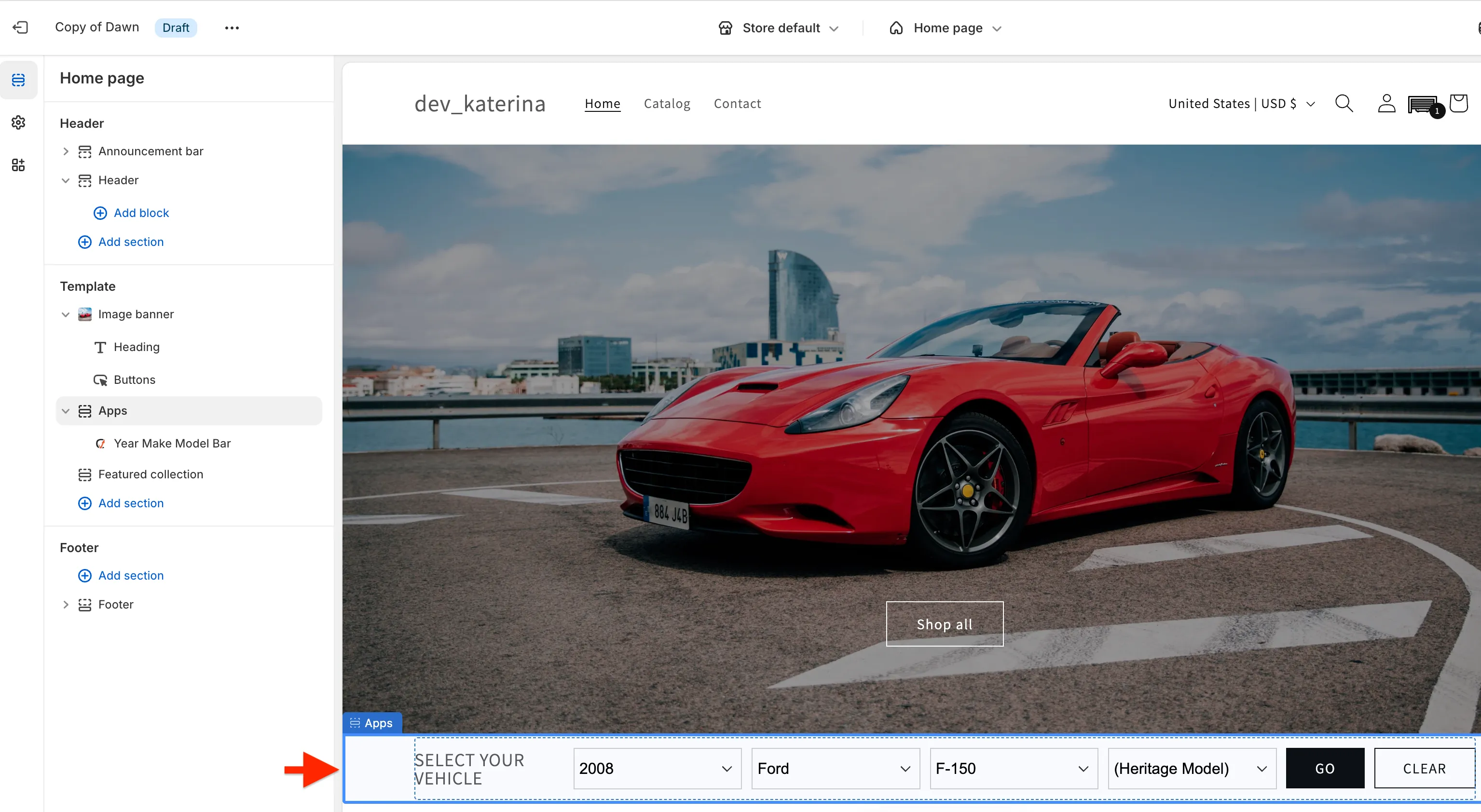Viewport: 1481px width, 812px height.
Task: Expand the Footer section tree item
Action: (x=66, y=605)
